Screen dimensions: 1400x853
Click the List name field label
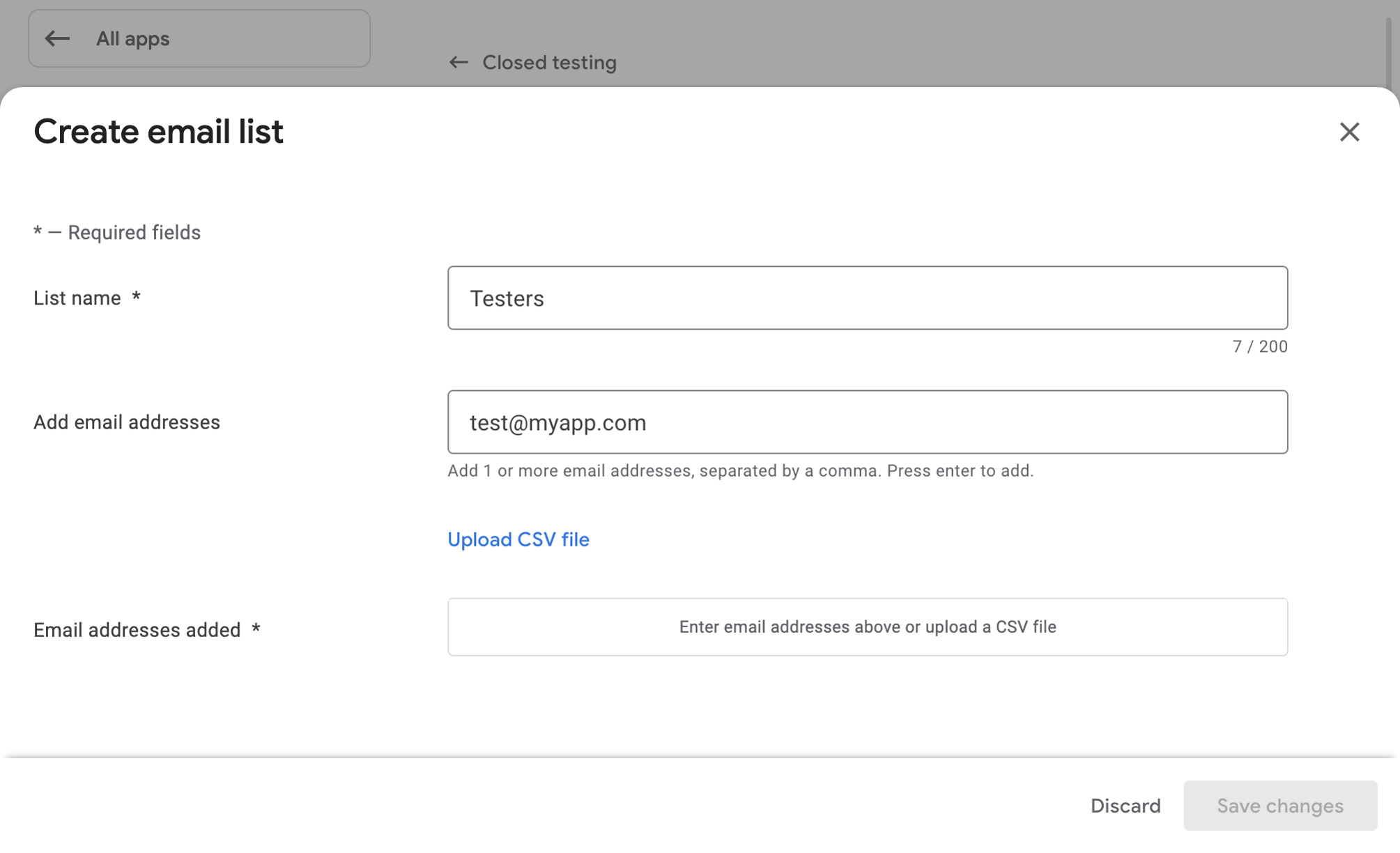click(x=77, y=298)
